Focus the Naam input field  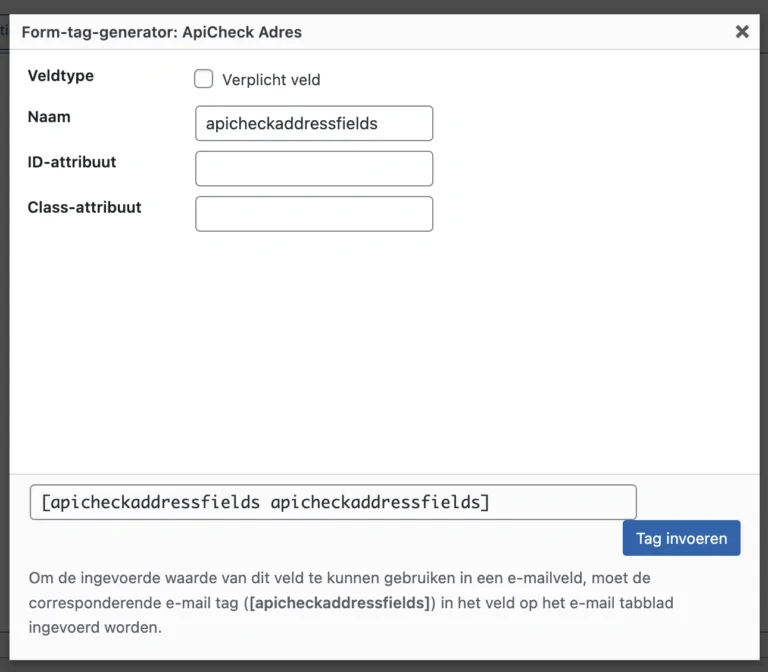coord(314,123)
